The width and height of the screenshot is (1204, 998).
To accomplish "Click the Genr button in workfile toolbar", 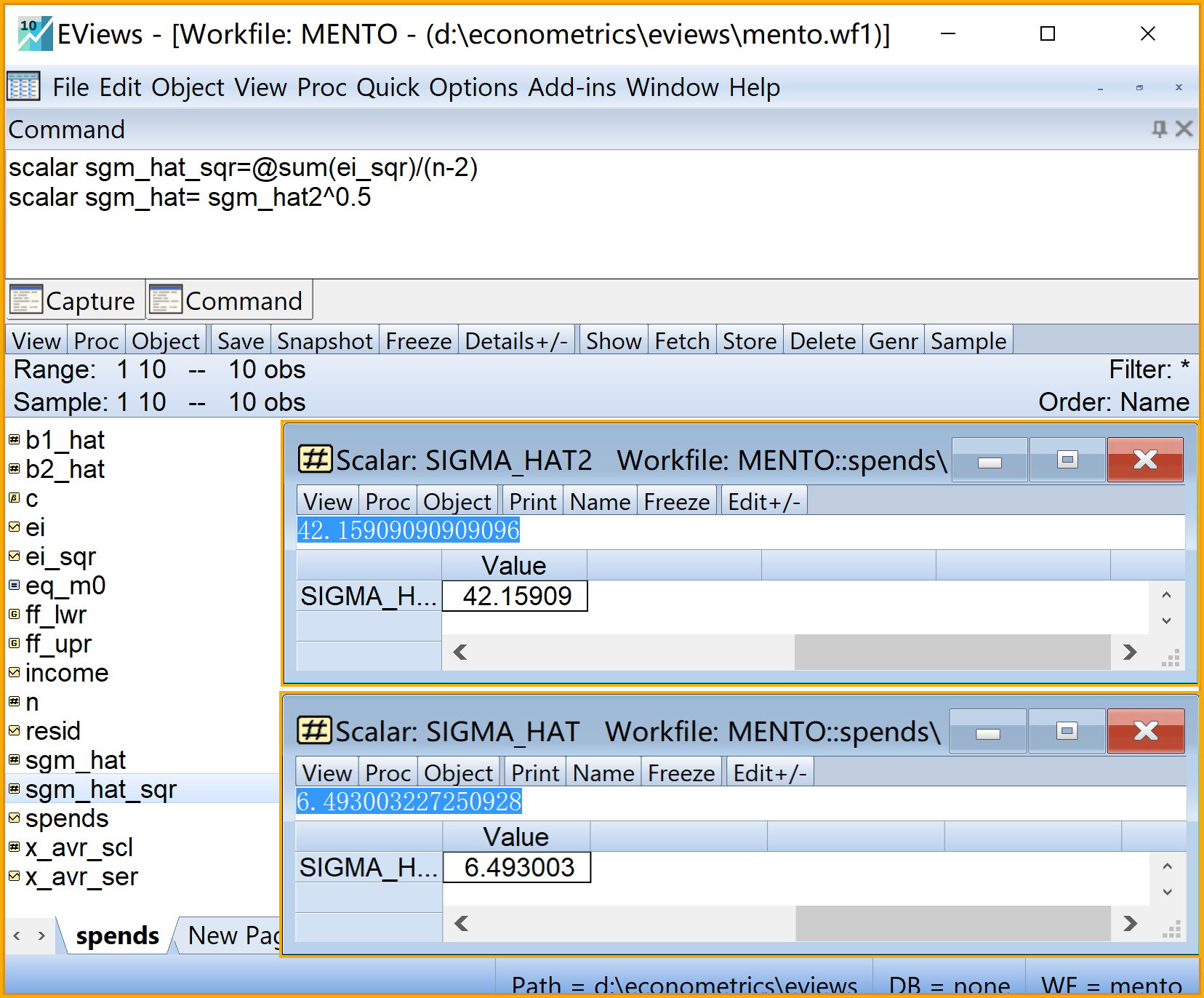I will [x=893, y=341].
